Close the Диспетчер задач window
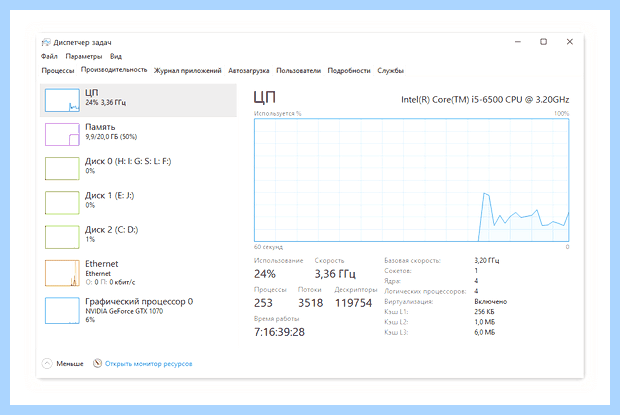The width and height of the screenshot is (620, 415). [x=570, y=42]
